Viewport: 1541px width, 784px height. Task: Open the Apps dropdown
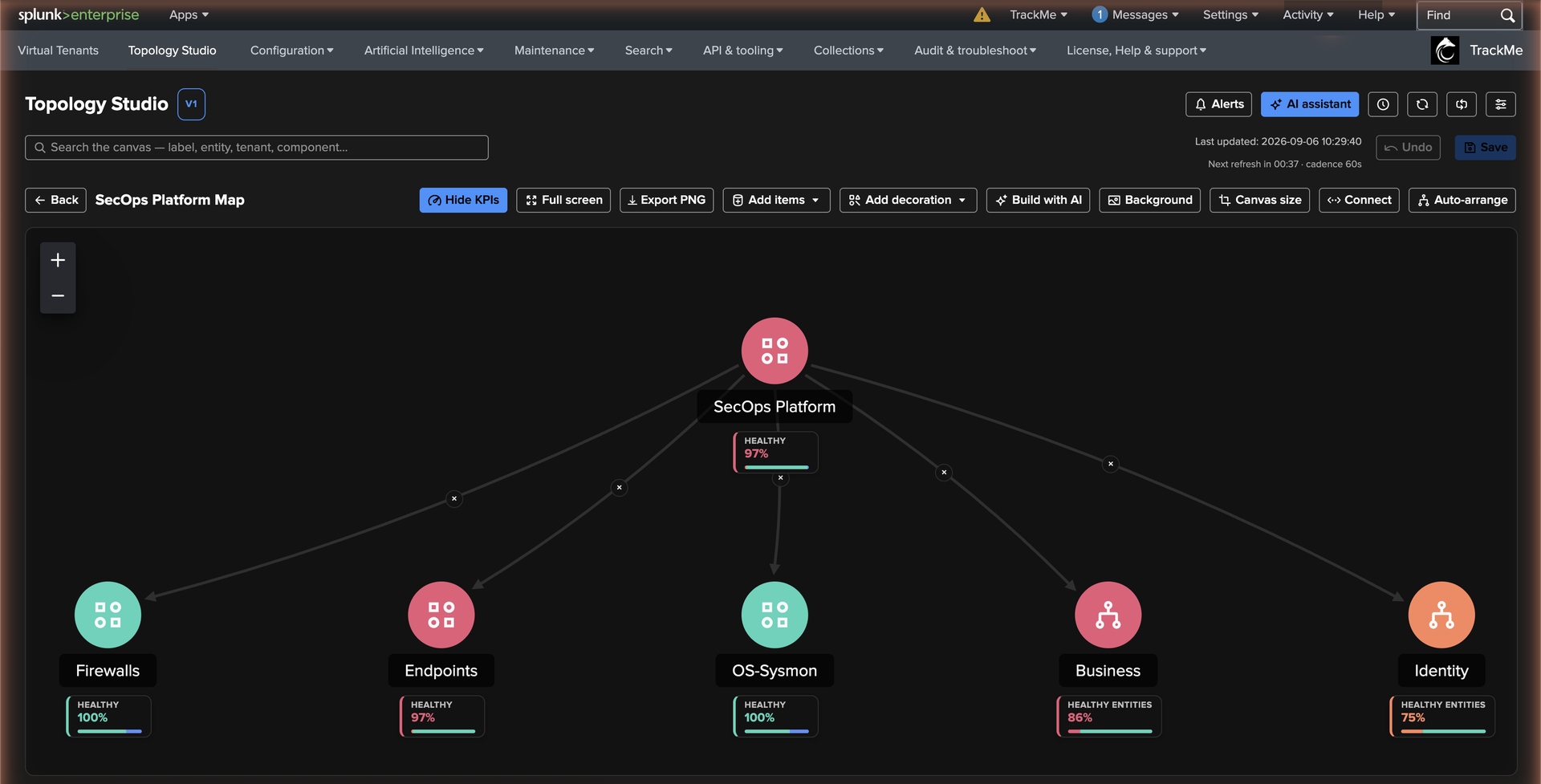189,14
